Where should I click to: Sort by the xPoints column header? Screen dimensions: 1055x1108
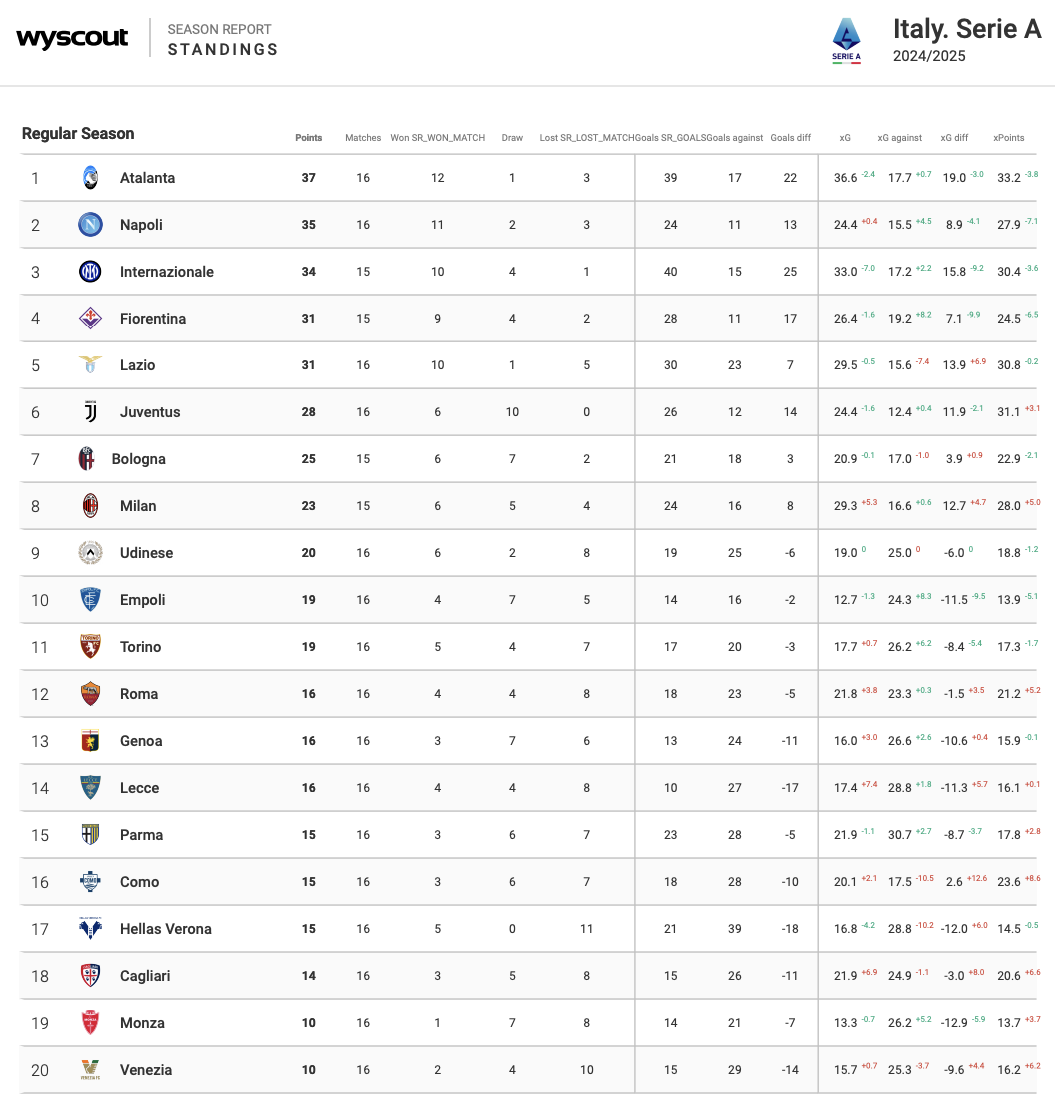pyautogui.click(x=1008, y=138)
